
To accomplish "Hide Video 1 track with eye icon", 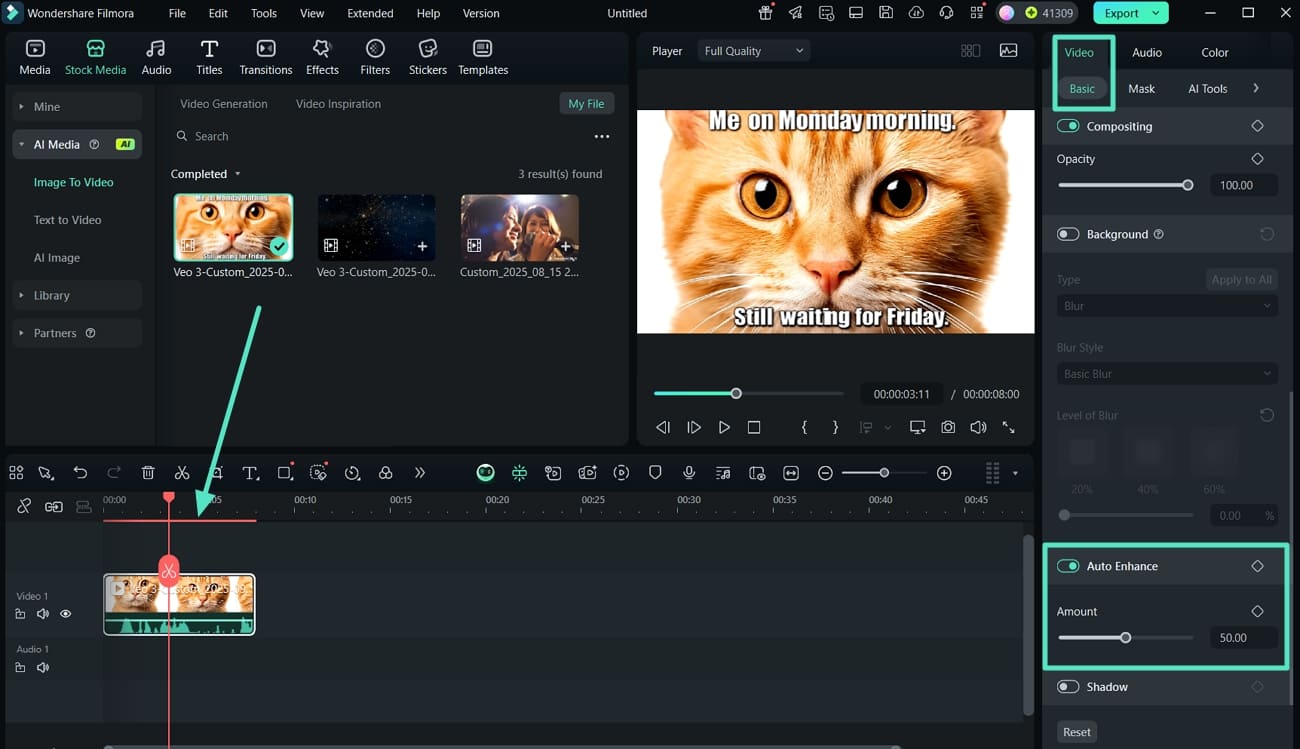I will pyautogui.click(x=66, y=614).
